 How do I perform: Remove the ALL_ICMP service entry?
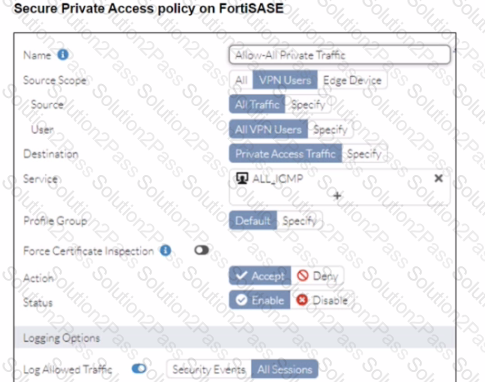pos(439,178)
